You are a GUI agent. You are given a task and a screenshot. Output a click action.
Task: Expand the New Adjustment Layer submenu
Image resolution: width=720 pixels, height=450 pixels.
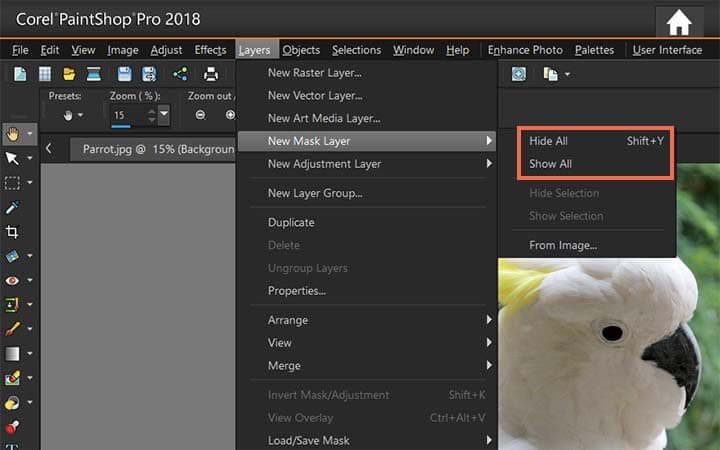(x=367, y=164)
